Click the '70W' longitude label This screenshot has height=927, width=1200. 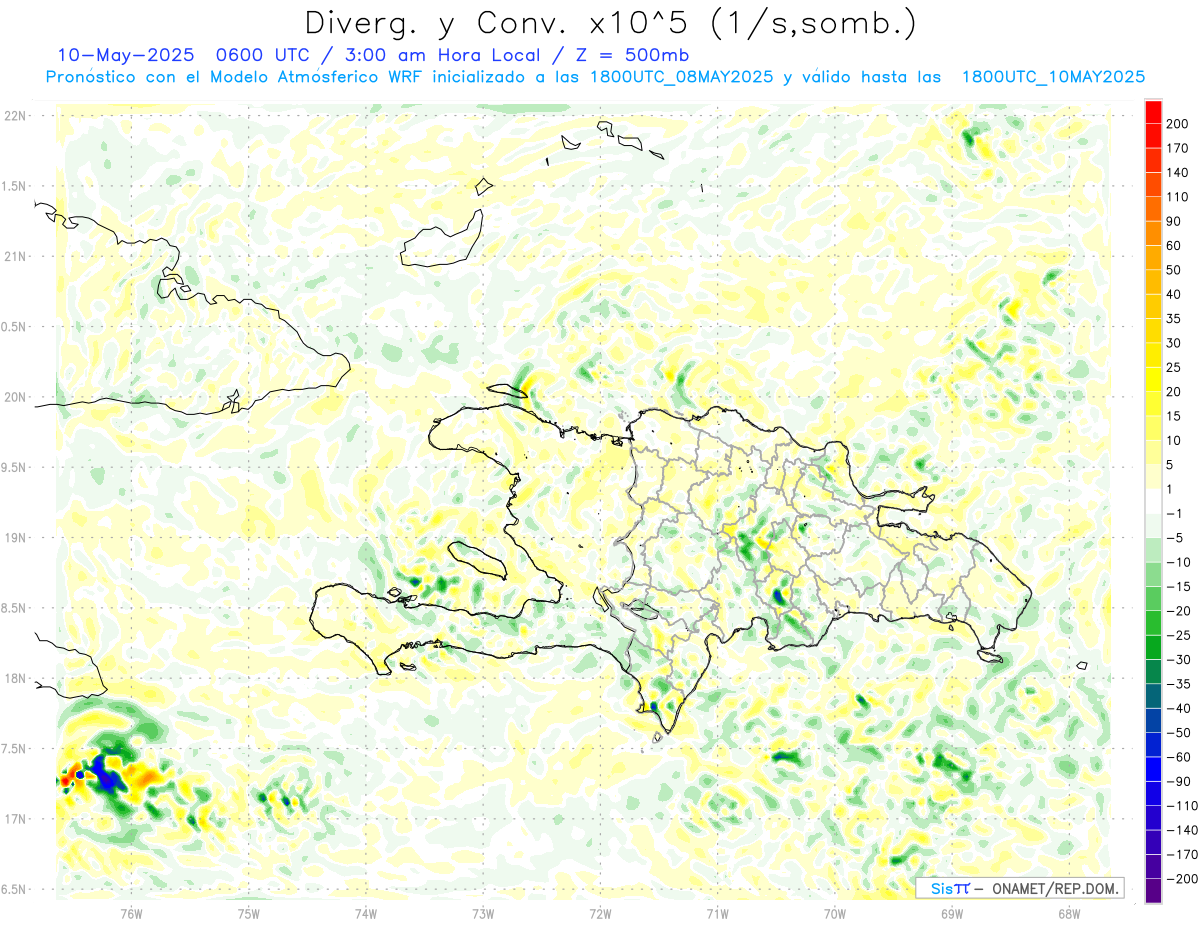(x=834, y=913)
